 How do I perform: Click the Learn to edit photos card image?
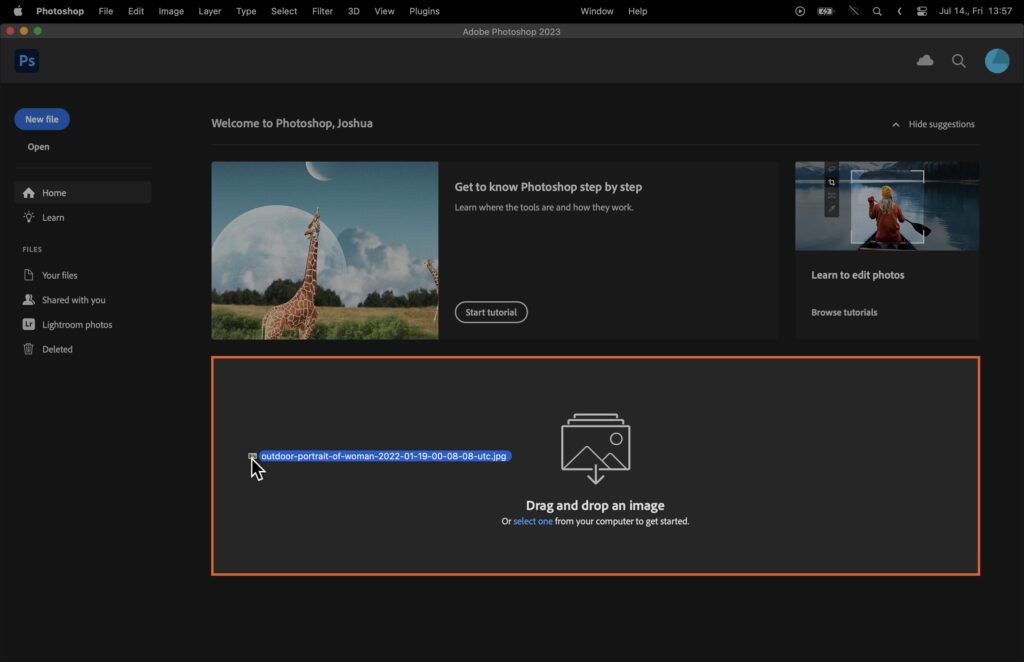click(886, 205)
